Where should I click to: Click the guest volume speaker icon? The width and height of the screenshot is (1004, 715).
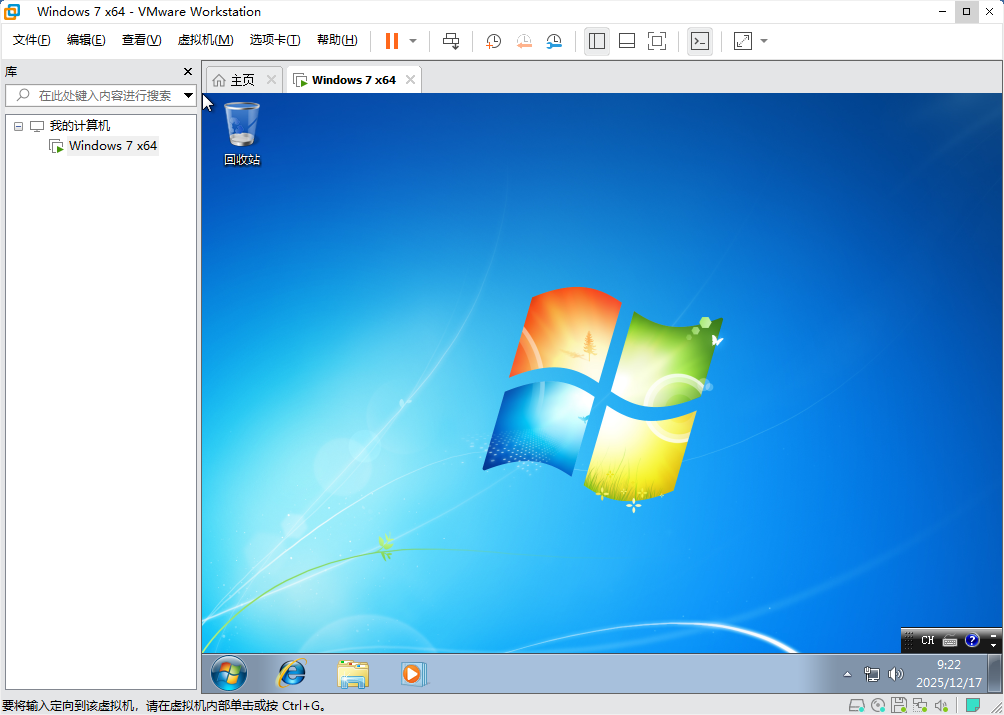896,674
